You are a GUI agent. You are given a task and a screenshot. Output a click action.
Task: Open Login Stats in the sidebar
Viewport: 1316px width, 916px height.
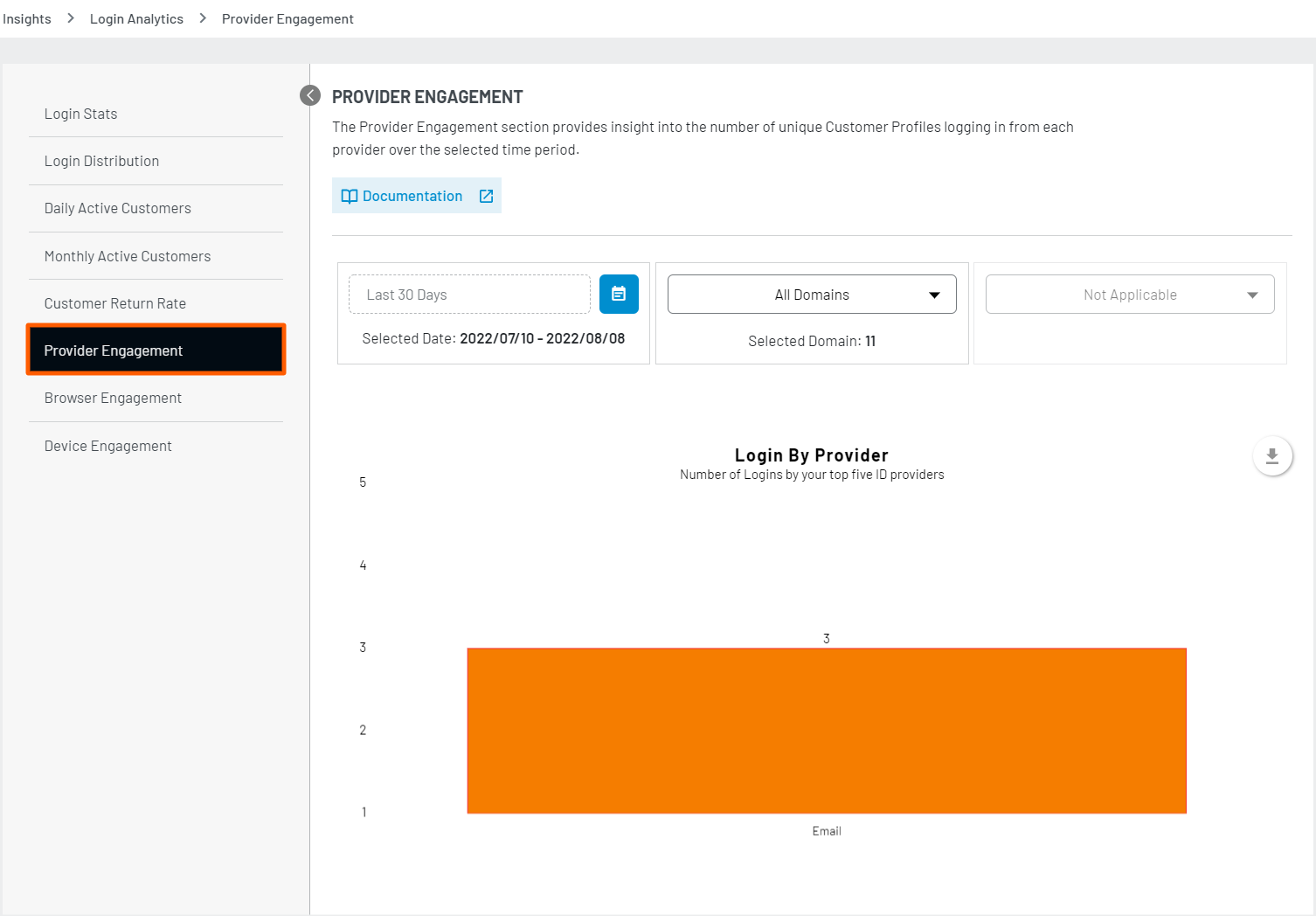pyautogui.click(x=80, y=114)
